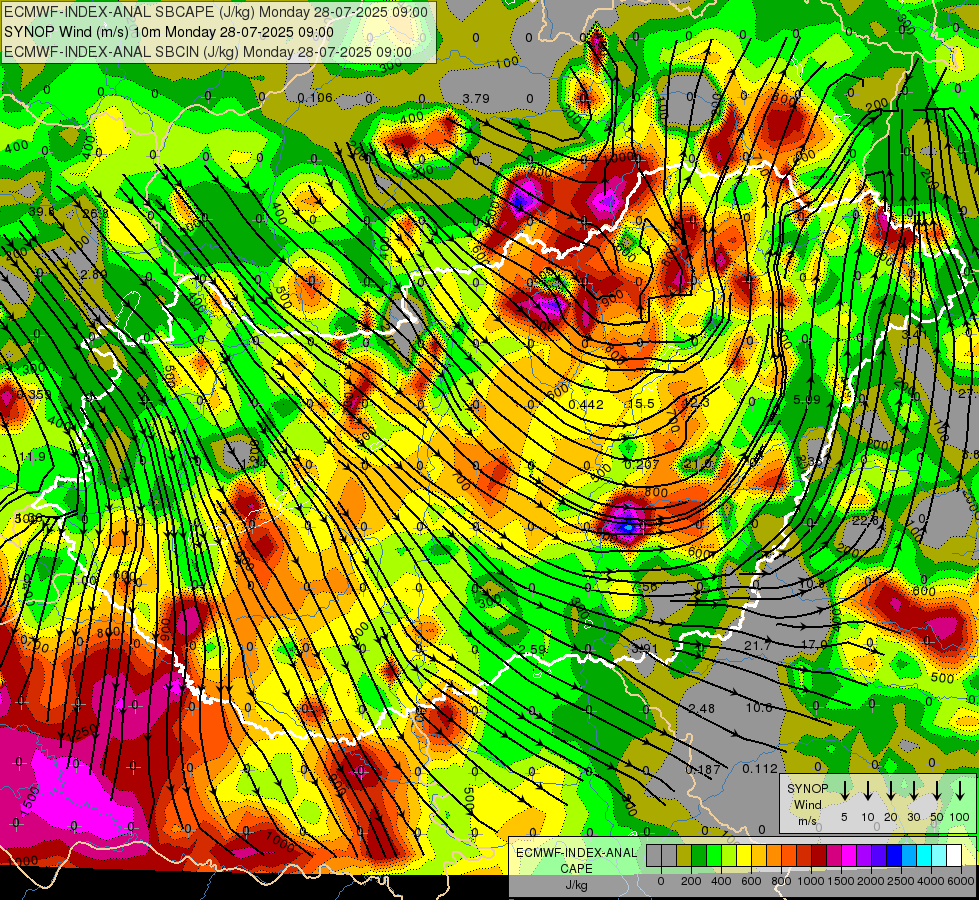Pick the amber CAPE legend swatch after 600
Viewport: 979px width, 900px height.
(x=759, y=855)
